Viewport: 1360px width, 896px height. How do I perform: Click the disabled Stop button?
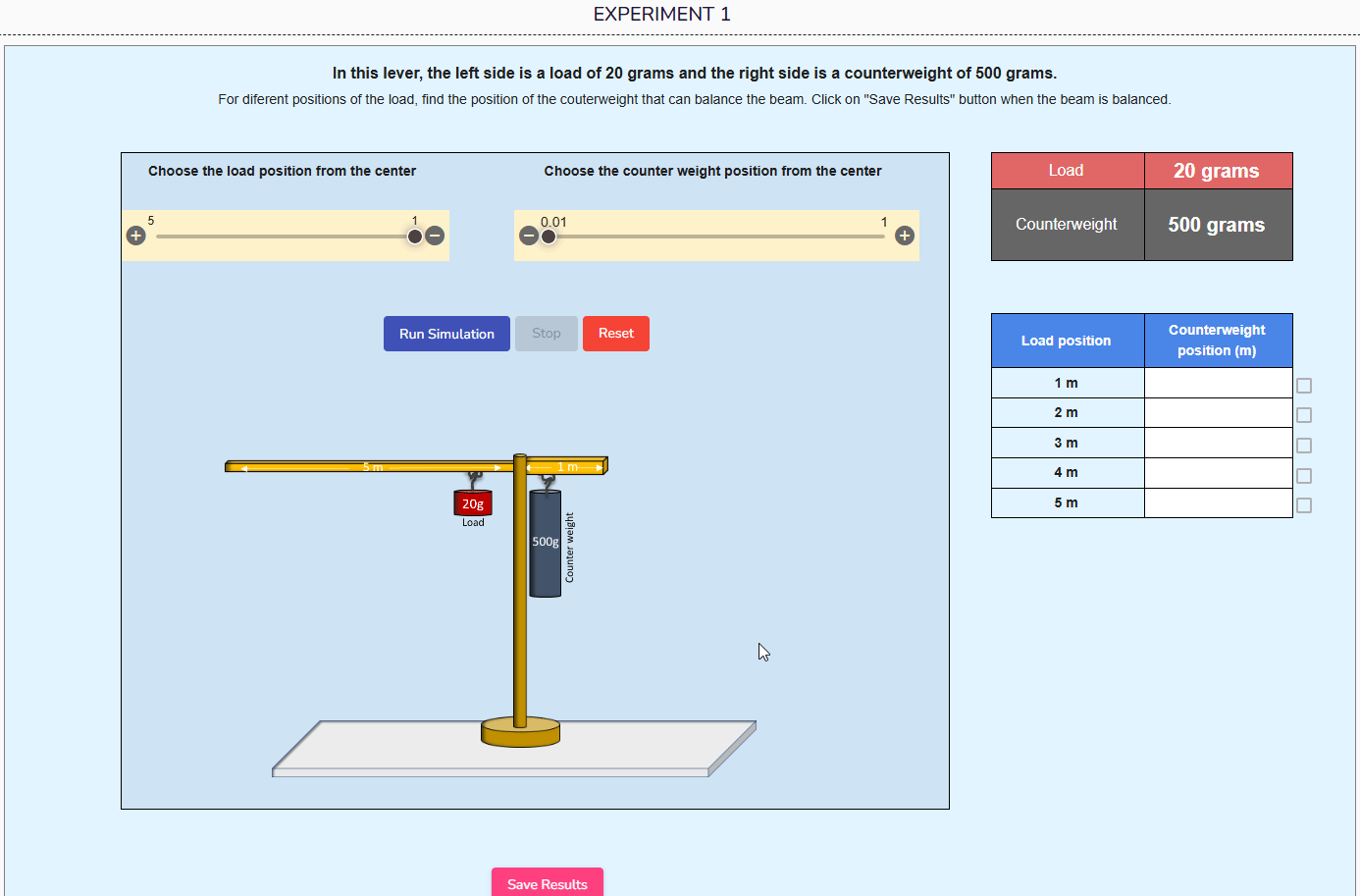[x=546, y=333]
